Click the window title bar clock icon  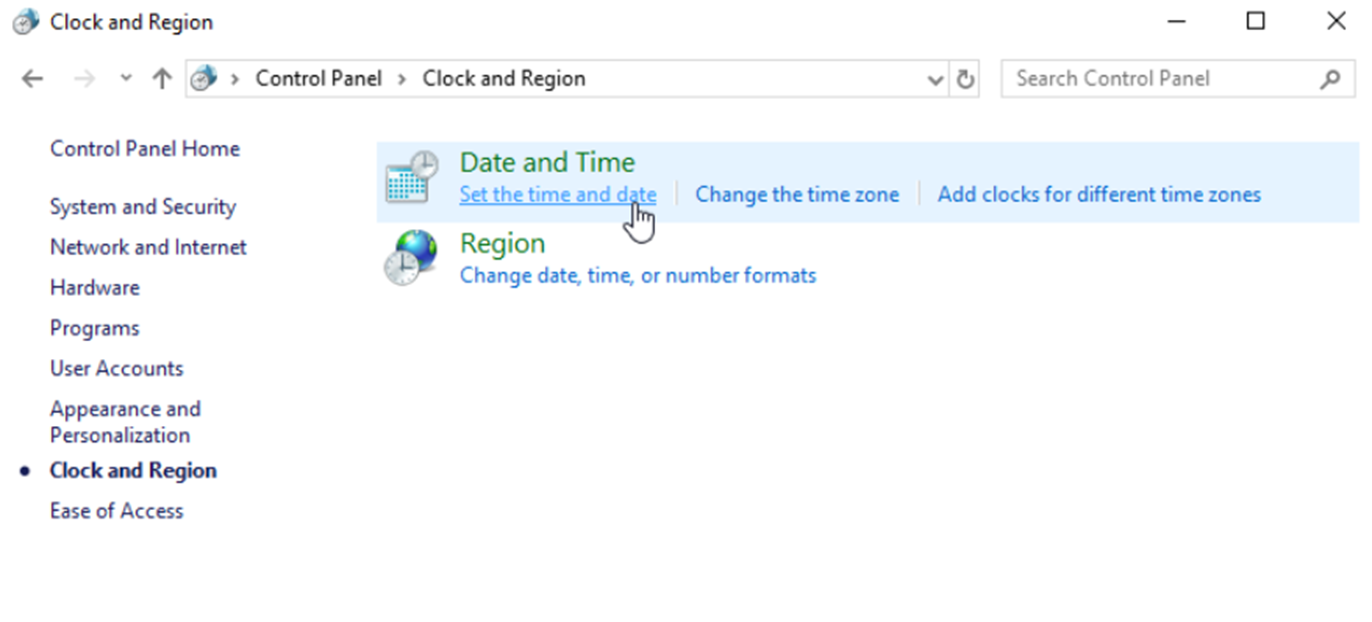point(25,22)
